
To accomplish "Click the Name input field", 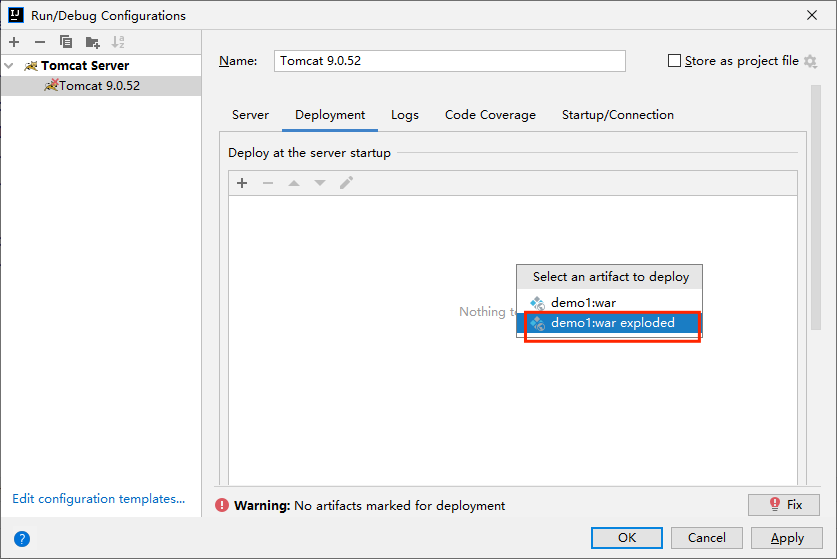I will click(x=449, y=61).
